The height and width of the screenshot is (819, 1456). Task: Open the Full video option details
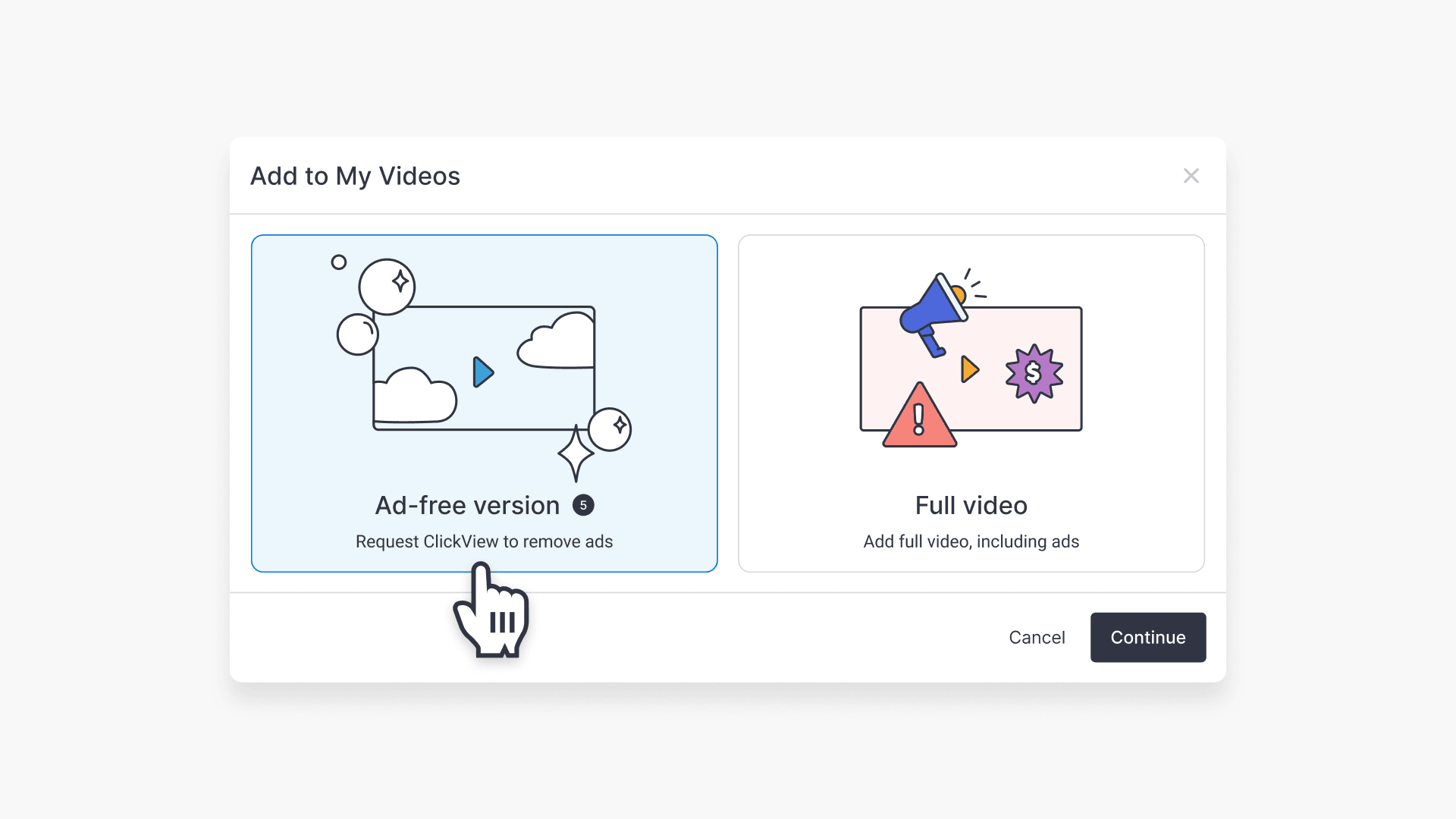pyautogui.click(x=971, y=505)
